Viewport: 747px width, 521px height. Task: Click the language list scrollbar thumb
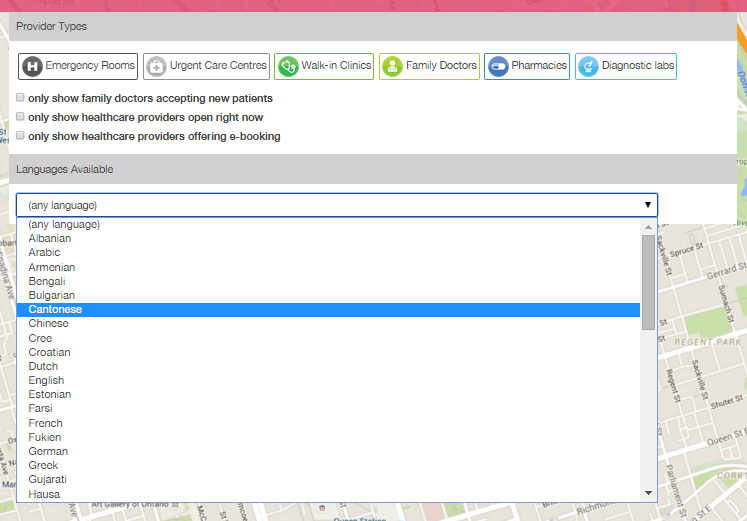(648, 282)
